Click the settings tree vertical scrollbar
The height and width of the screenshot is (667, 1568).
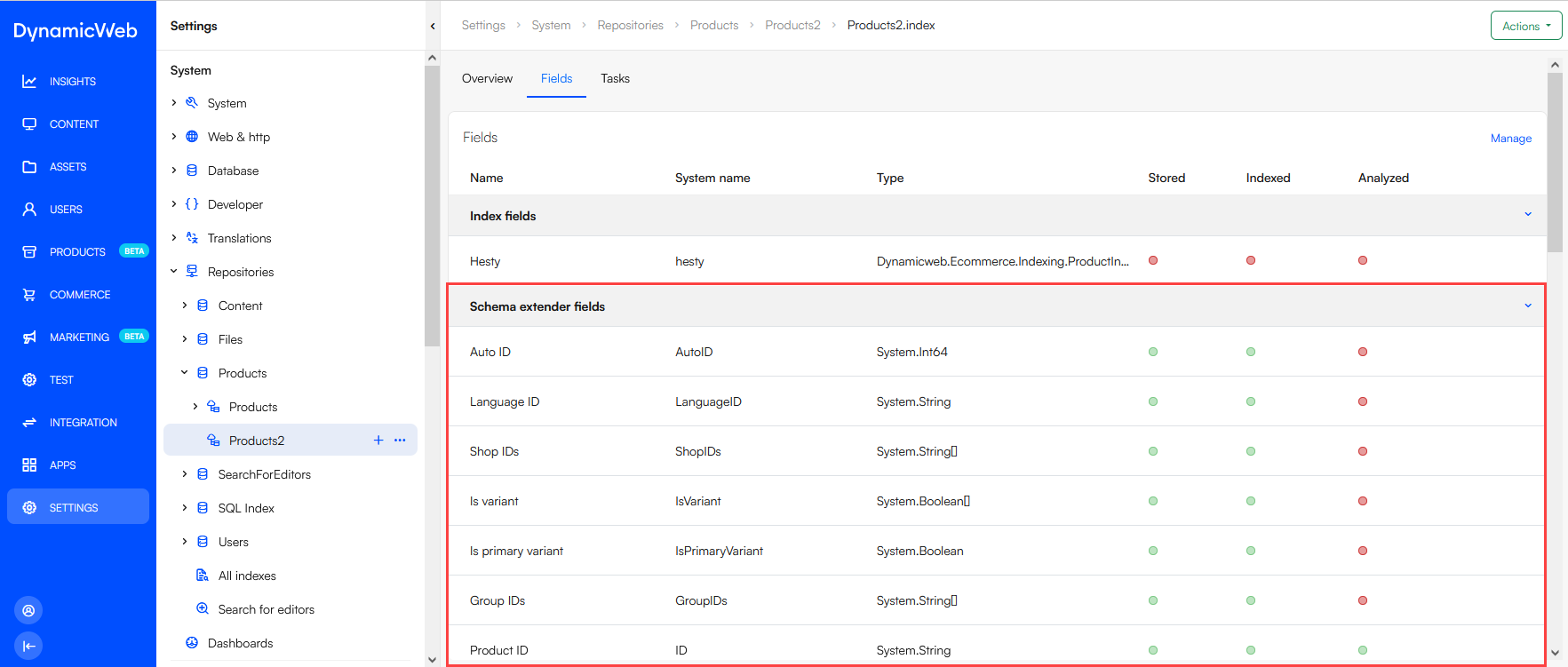coord(432,206)
